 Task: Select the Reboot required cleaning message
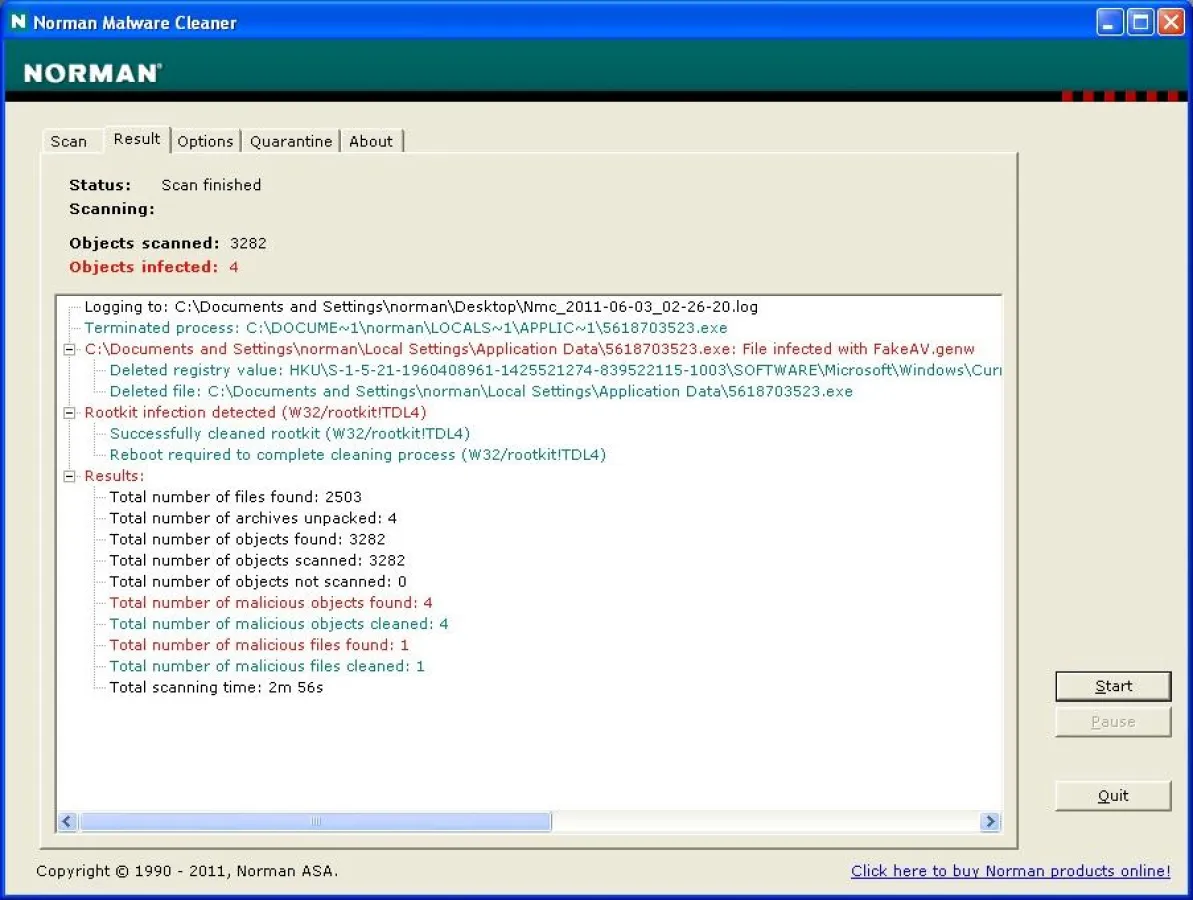pyautogui.click(x=355, y=454)
